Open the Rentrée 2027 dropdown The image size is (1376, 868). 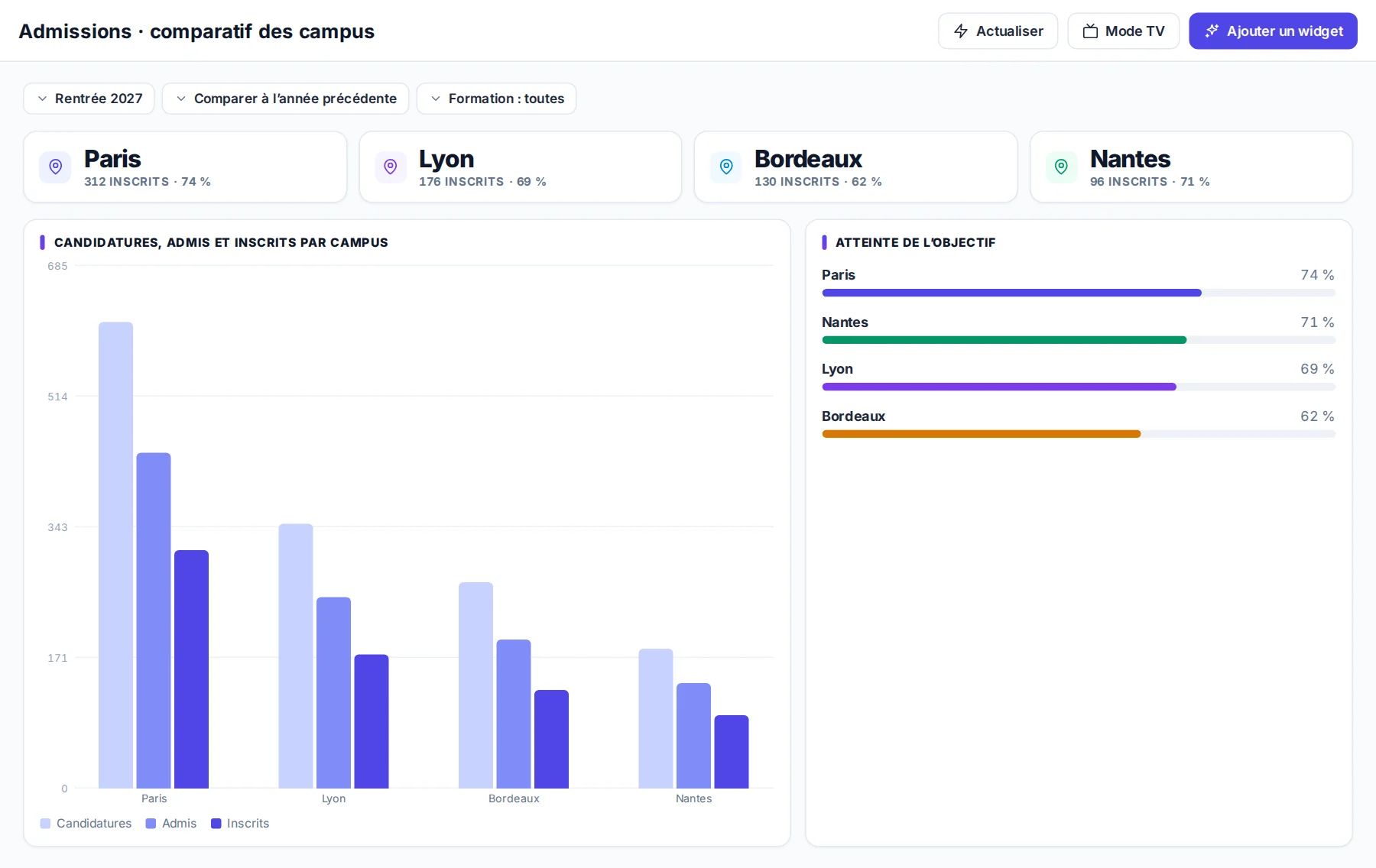[89, 99]
